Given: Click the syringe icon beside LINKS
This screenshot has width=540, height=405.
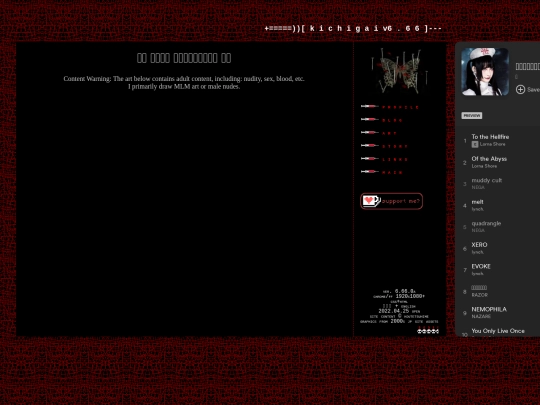Looking at the screenshot, I should pyautogui.click(x=370, y=158).
